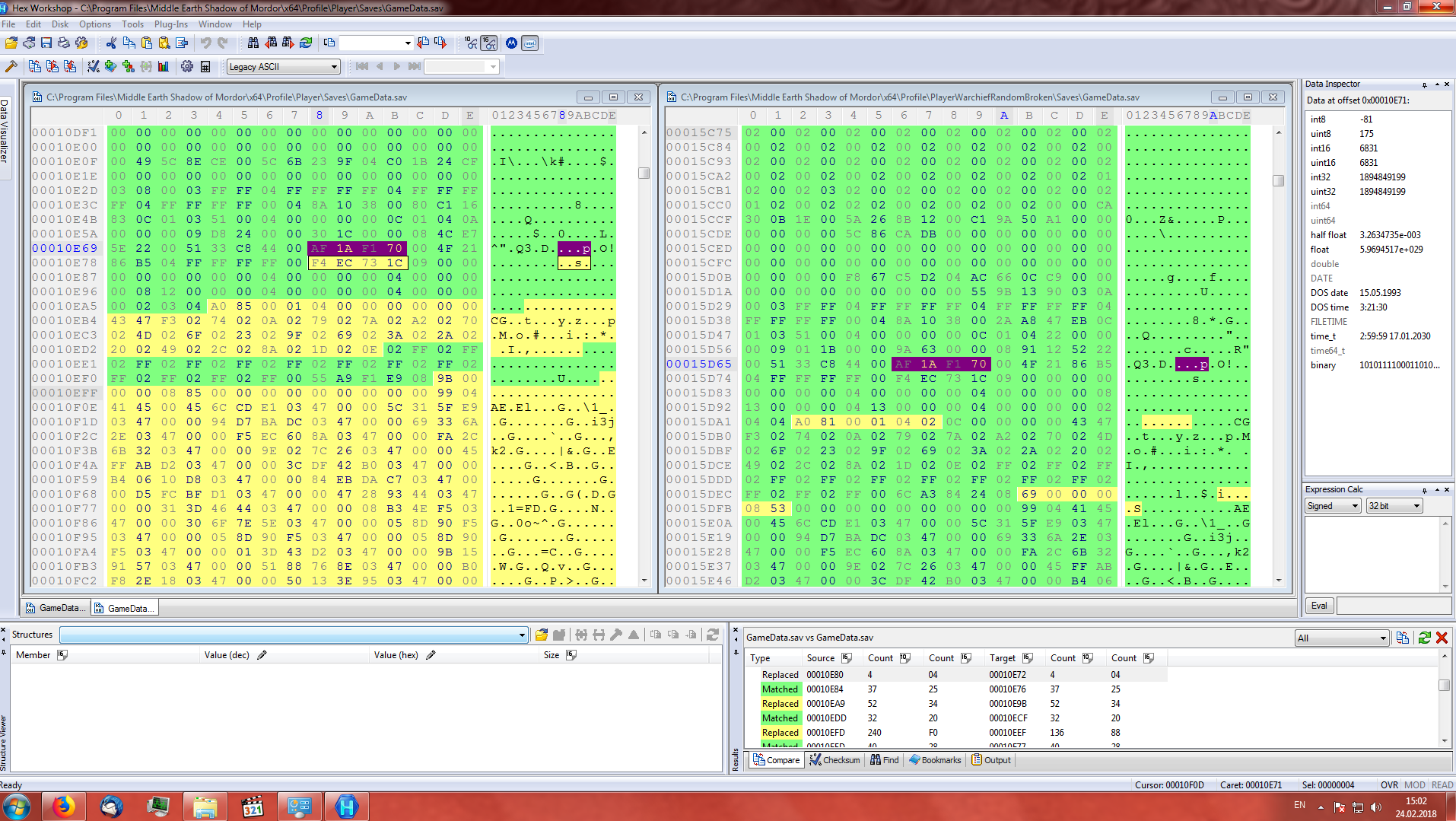
Task: Toggle hex display on Member column
Action: click(62, 655)
